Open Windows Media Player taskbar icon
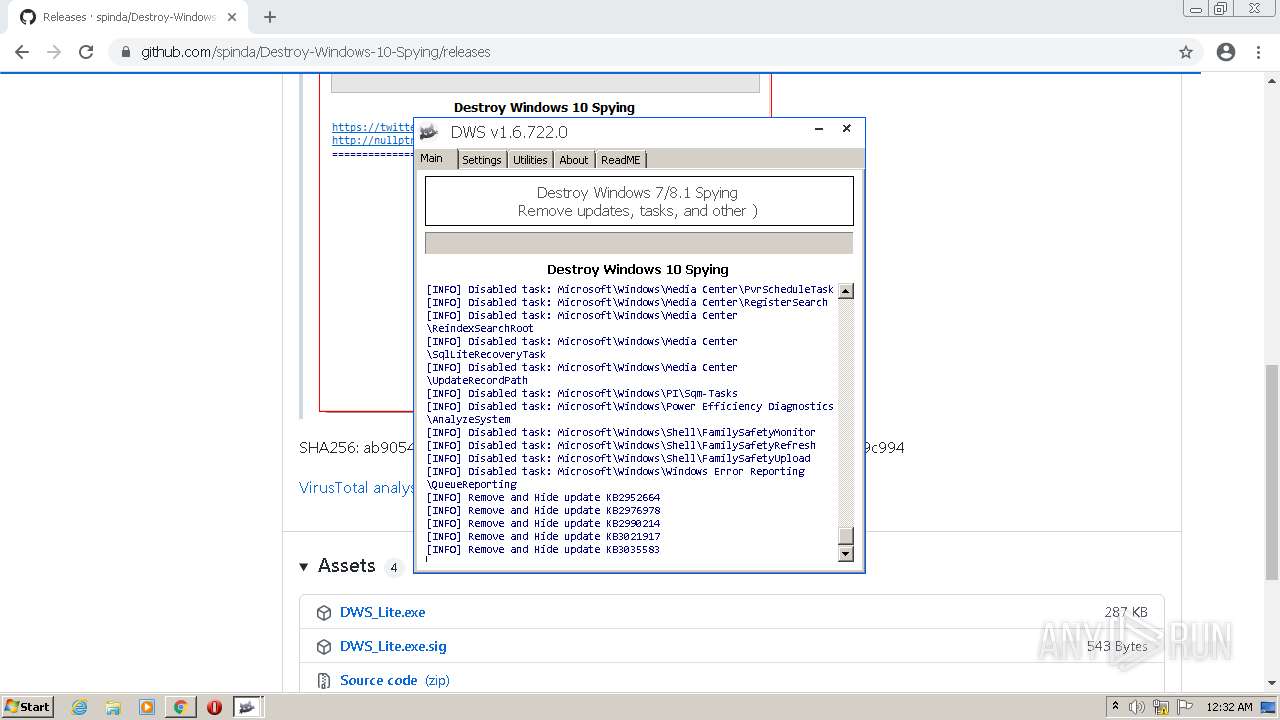 click(147, 707)
